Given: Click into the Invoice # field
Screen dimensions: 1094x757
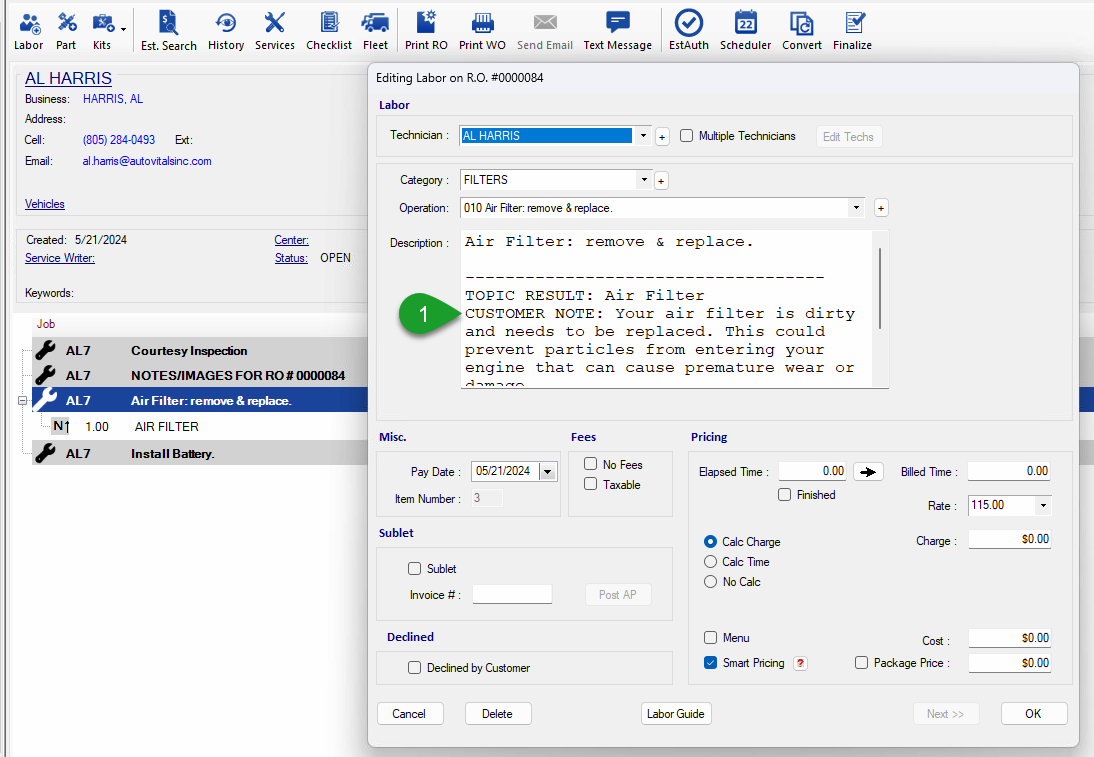Looking at the screenshot, I should 512,594.
